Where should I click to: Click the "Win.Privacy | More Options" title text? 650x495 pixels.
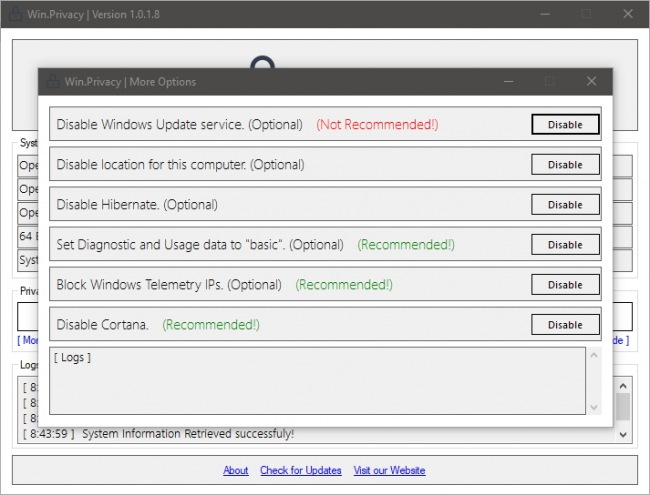click(130, 82)
